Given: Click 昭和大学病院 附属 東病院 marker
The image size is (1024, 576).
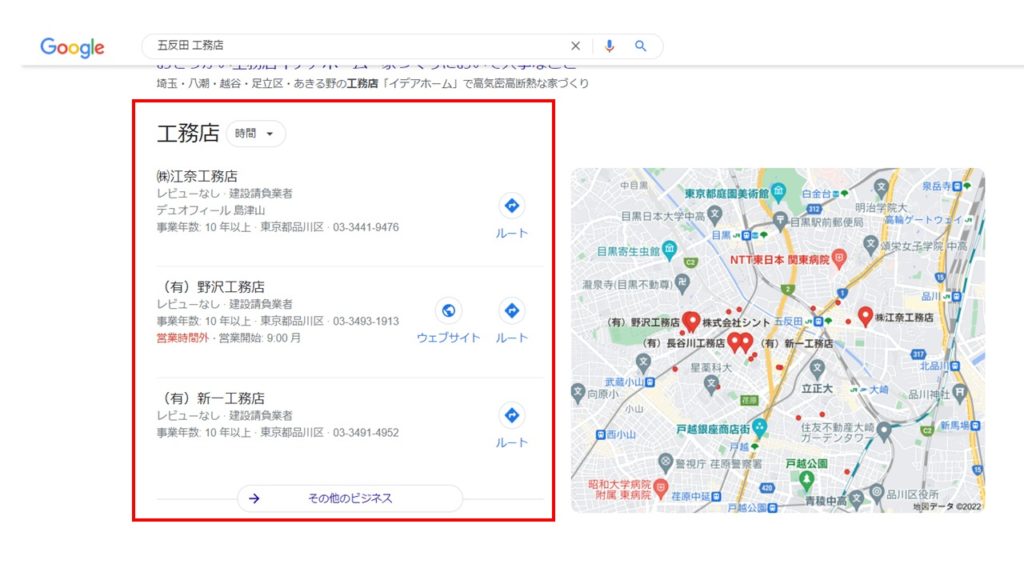Looking at the screenshot, I should click(661, 488).
